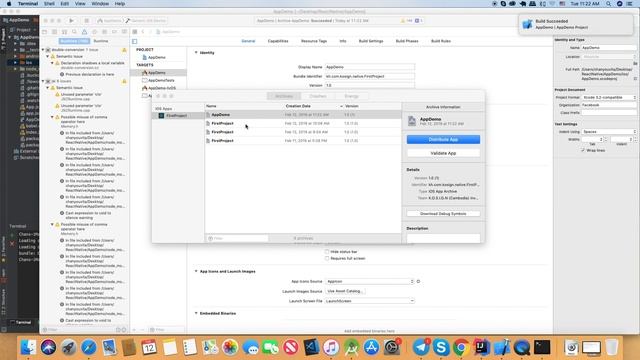Open Android Studio from the dock

[x=351, y=347]
